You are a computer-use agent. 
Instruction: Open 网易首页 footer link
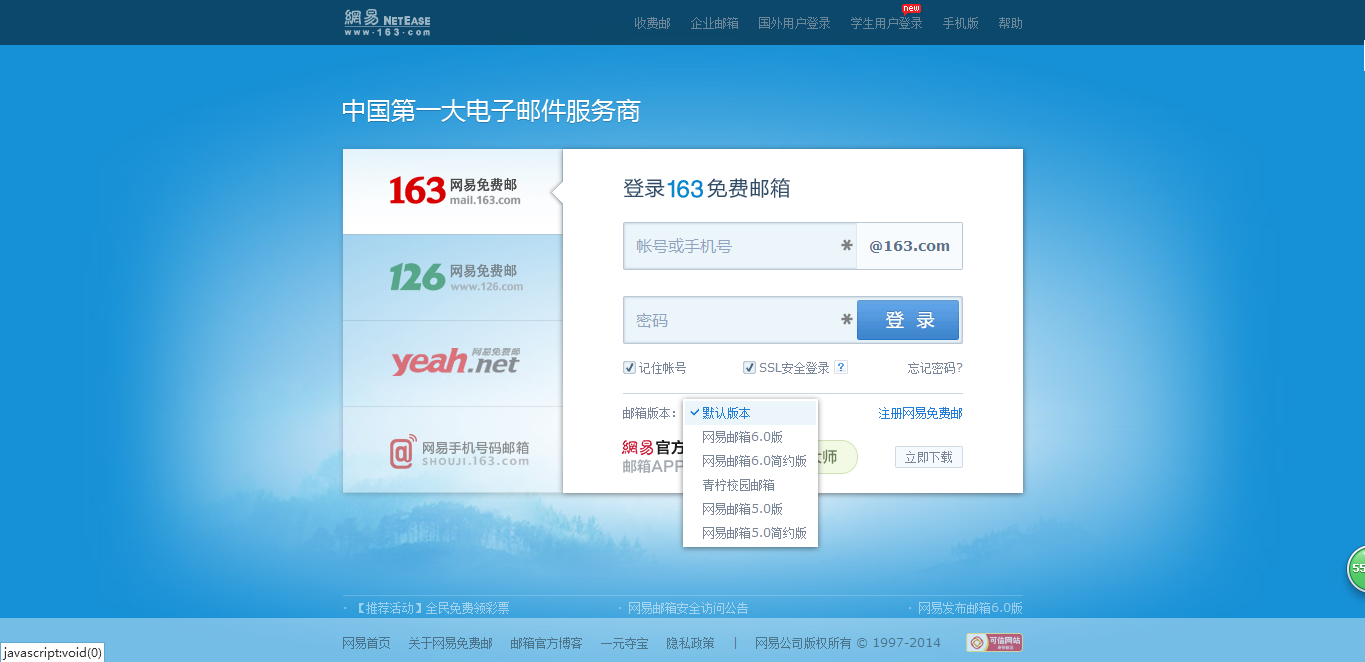tap(366, 643)
